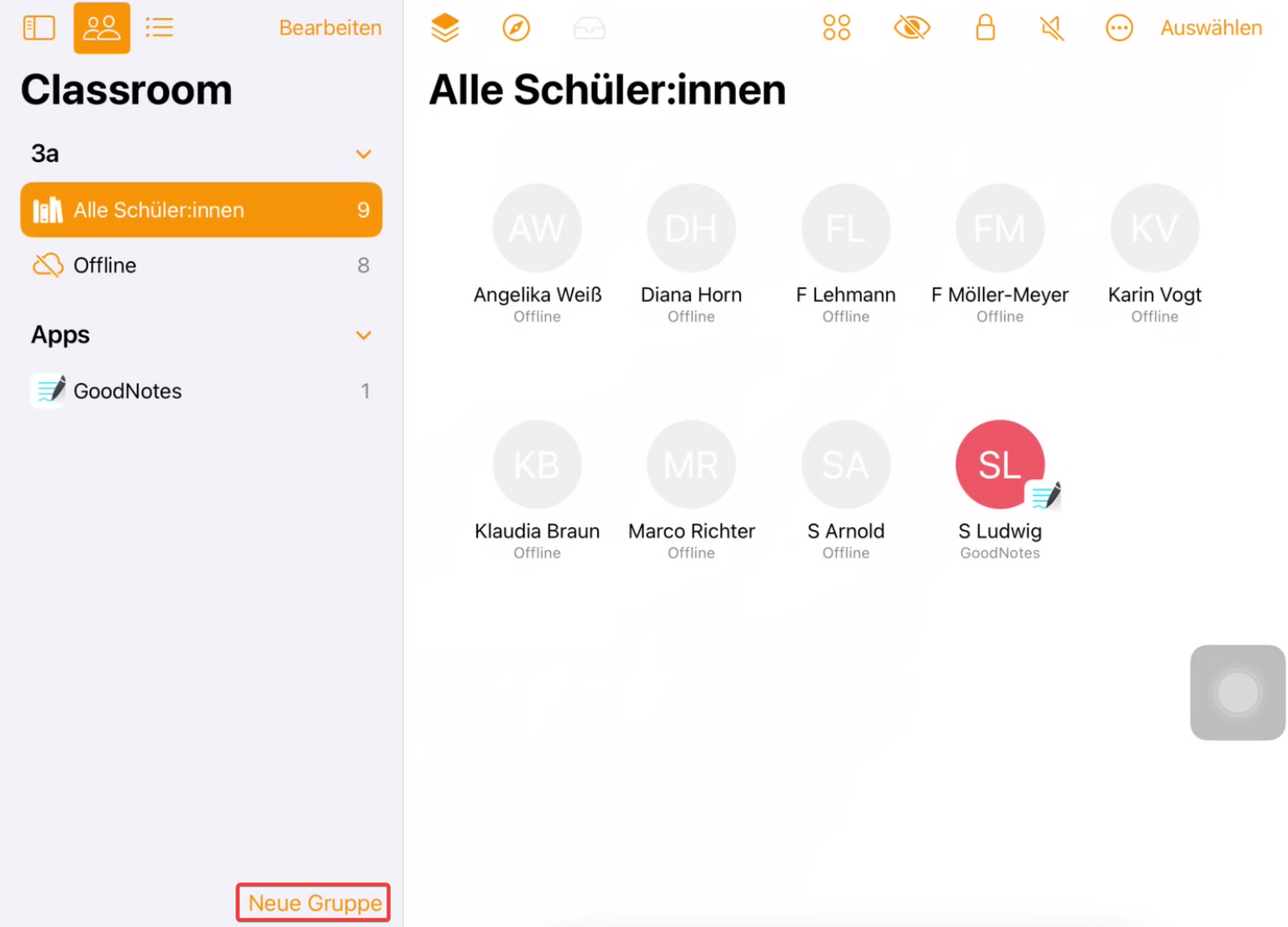Select student Marco Richter avatar
The height and width of the screenshot is (927, 1288).
pyautogui.click(x=691, y=465)
